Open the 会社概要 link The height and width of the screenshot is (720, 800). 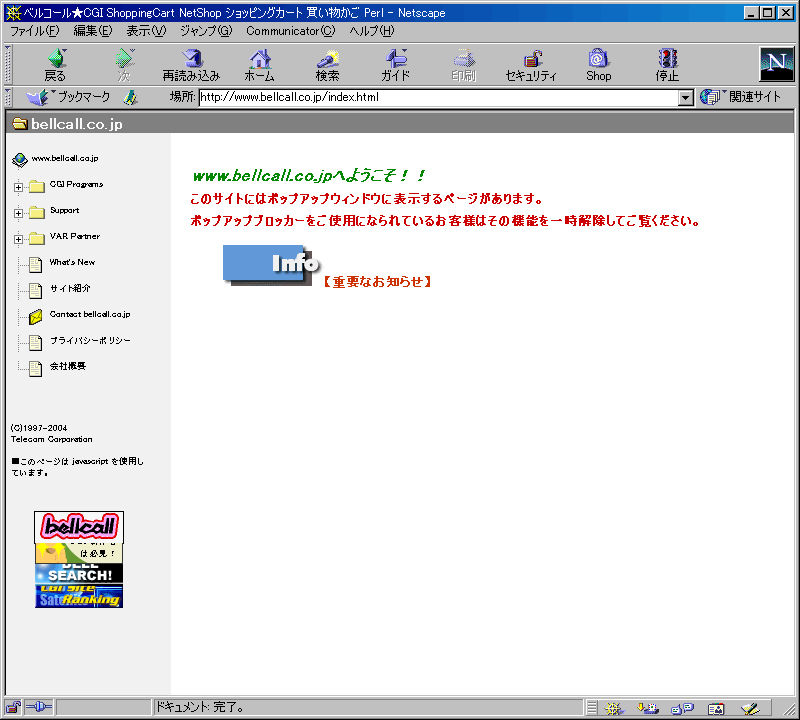coord(67,366)
